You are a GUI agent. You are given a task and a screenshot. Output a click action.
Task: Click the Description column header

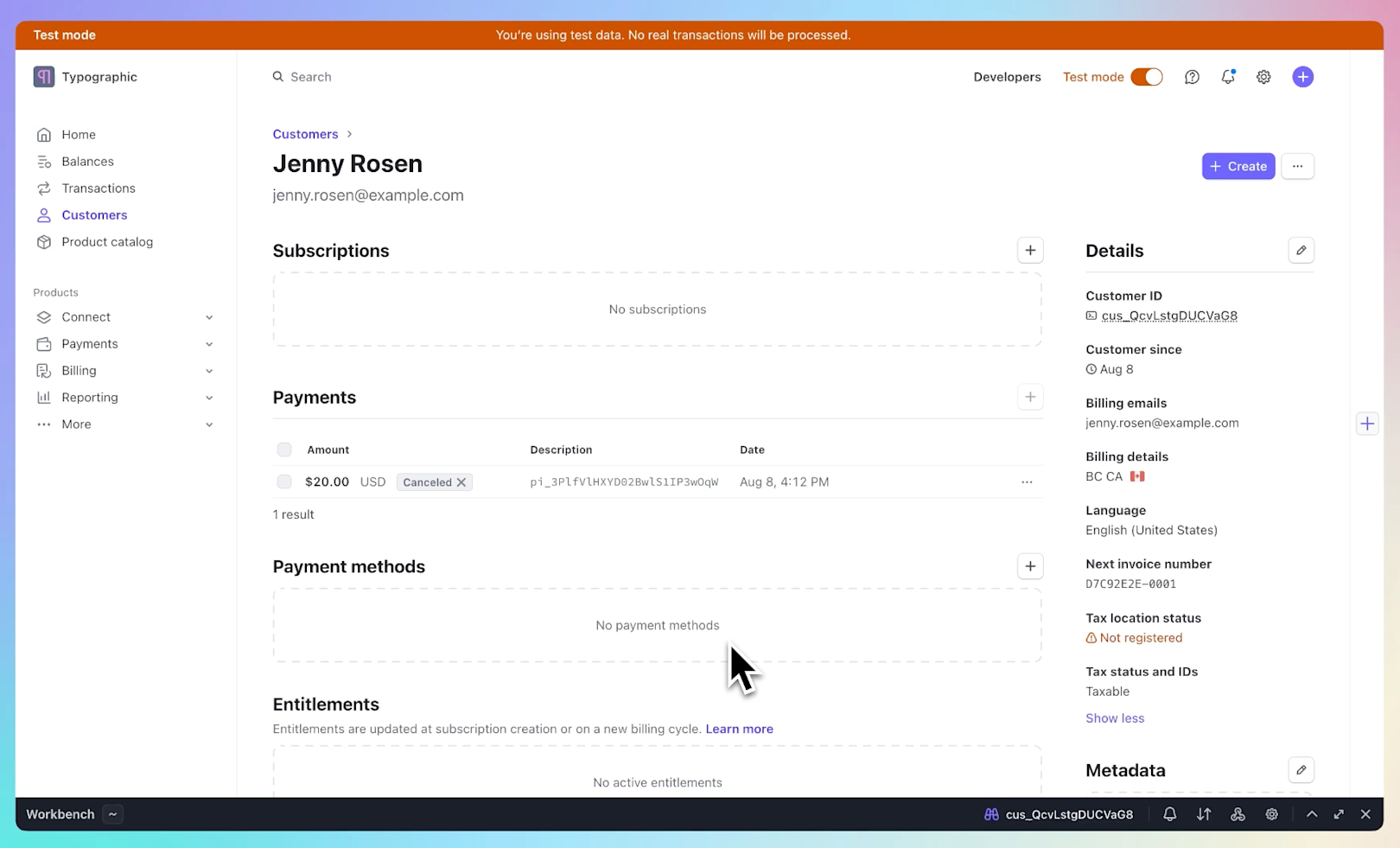click(561, 450)
